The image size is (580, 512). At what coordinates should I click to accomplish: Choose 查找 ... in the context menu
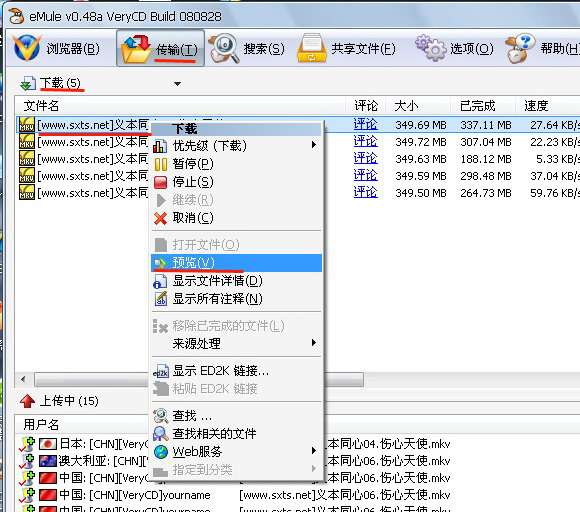pos(236,416)
